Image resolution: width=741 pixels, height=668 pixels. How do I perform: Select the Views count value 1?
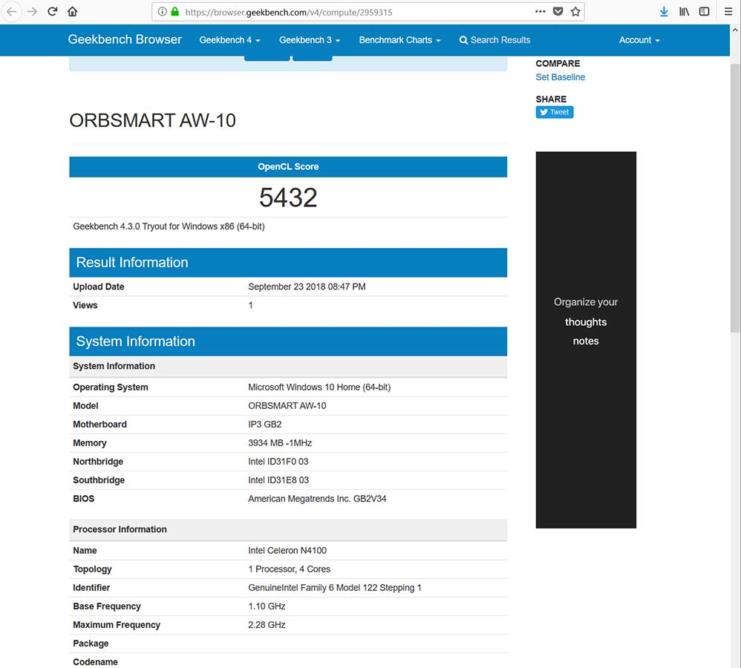(x=250, y=305)
